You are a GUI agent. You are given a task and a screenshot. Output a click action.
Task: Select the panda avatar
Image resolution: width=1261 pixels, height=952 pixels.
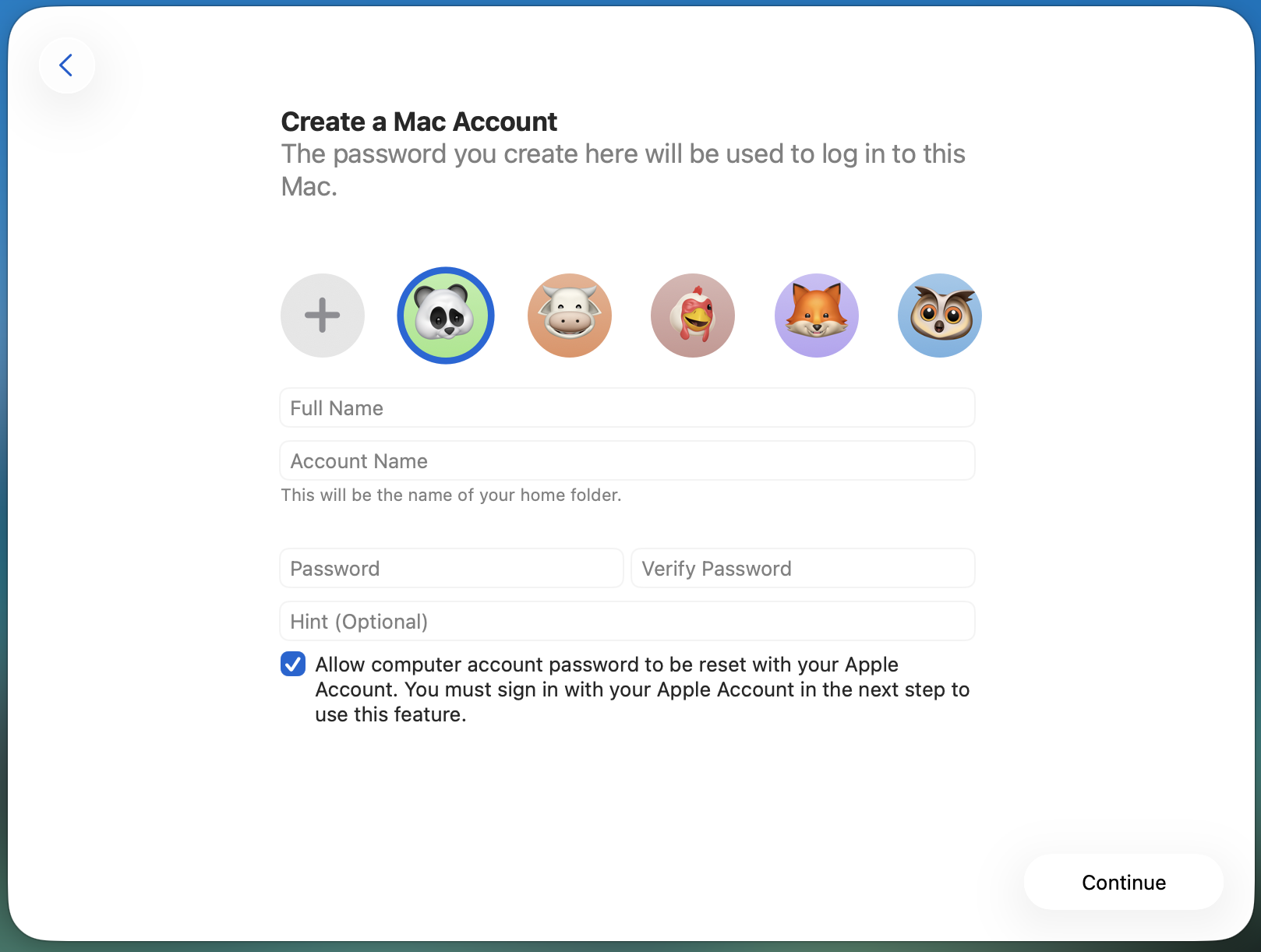pyautogui.click(x=446, y=316)
